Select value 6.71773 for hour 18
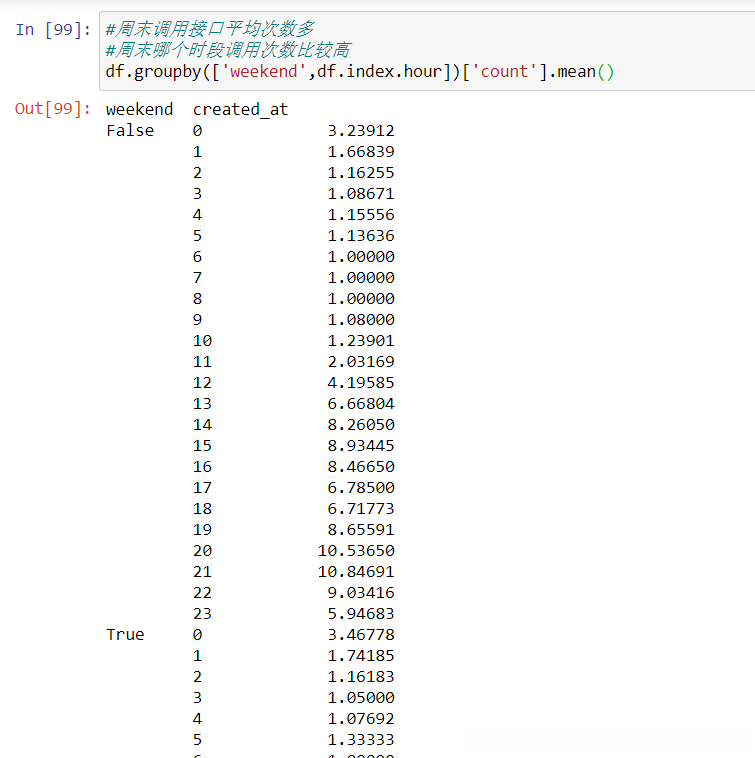 tap(361, 509)
